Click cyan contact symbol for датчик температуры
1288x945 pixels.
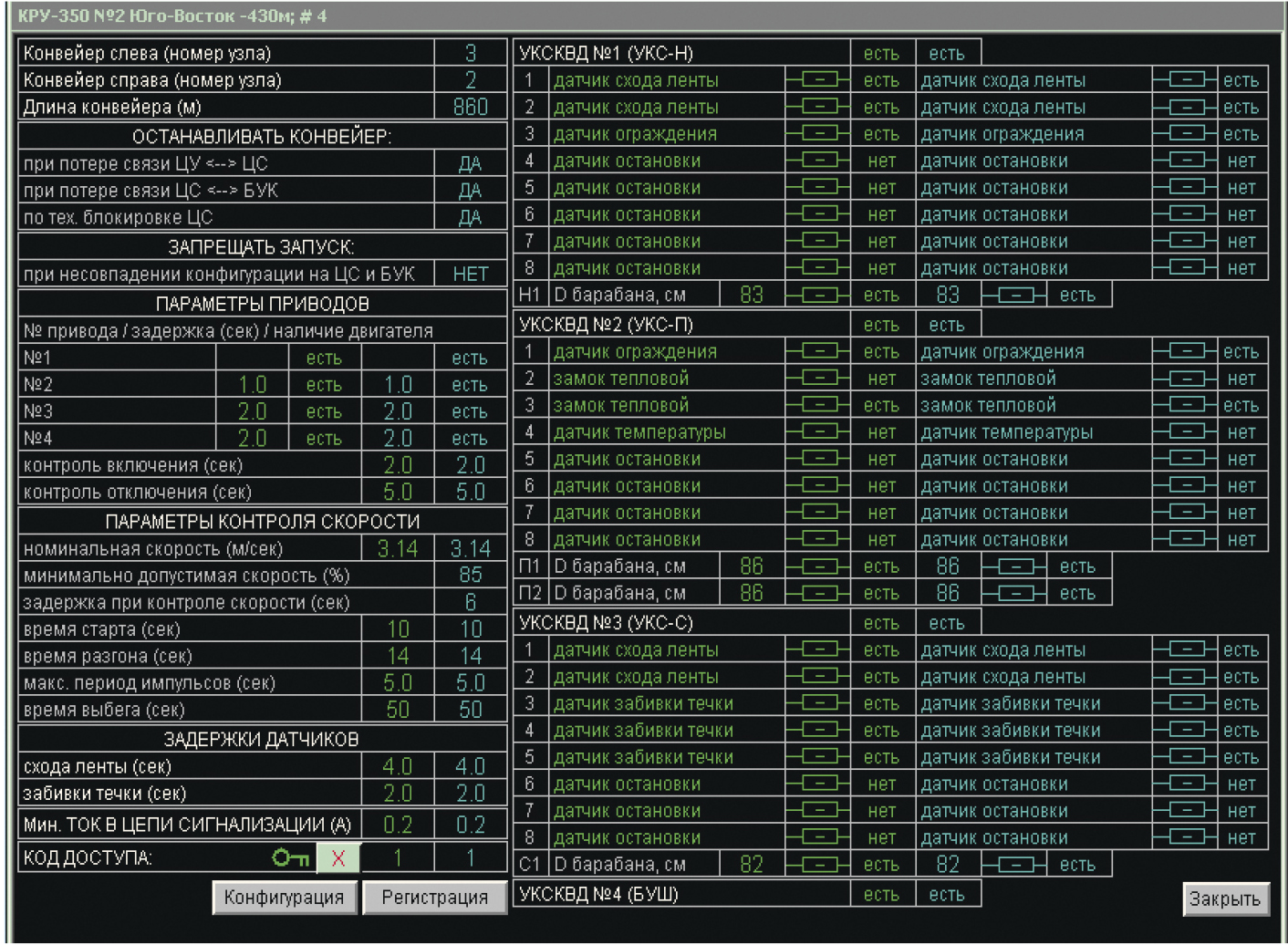tap(1185, 432)
